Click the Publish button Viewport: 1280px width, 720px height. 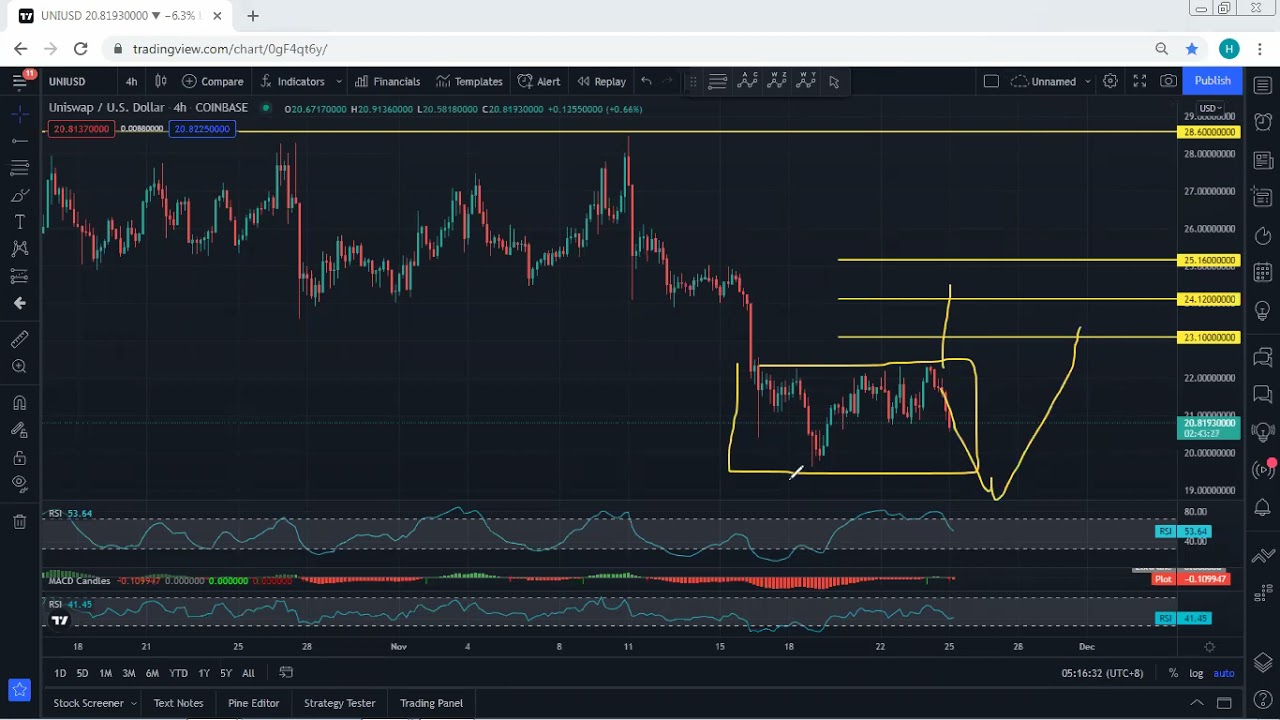click(x=1212, y=81)
